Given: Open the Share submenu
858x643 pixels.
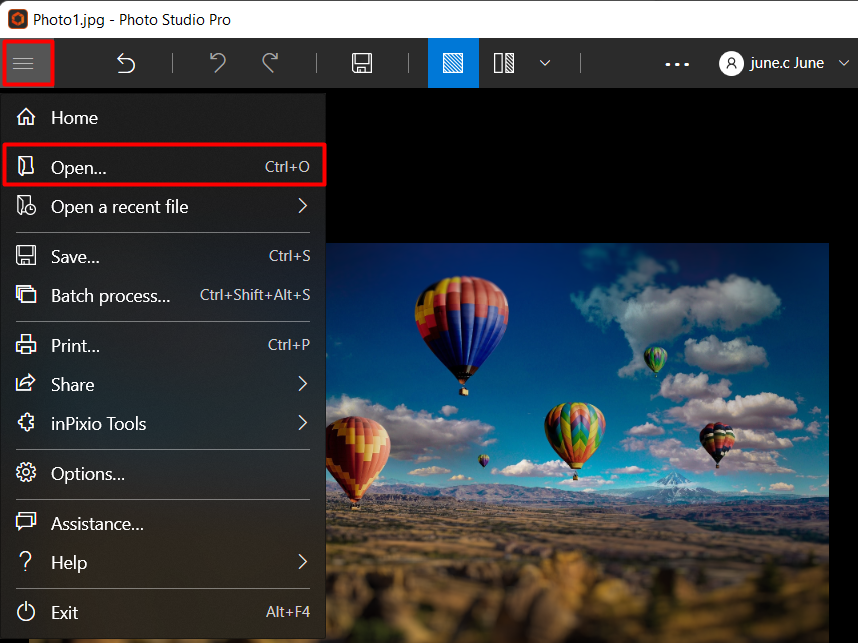Looking at the screenshot, I should 164,385.
